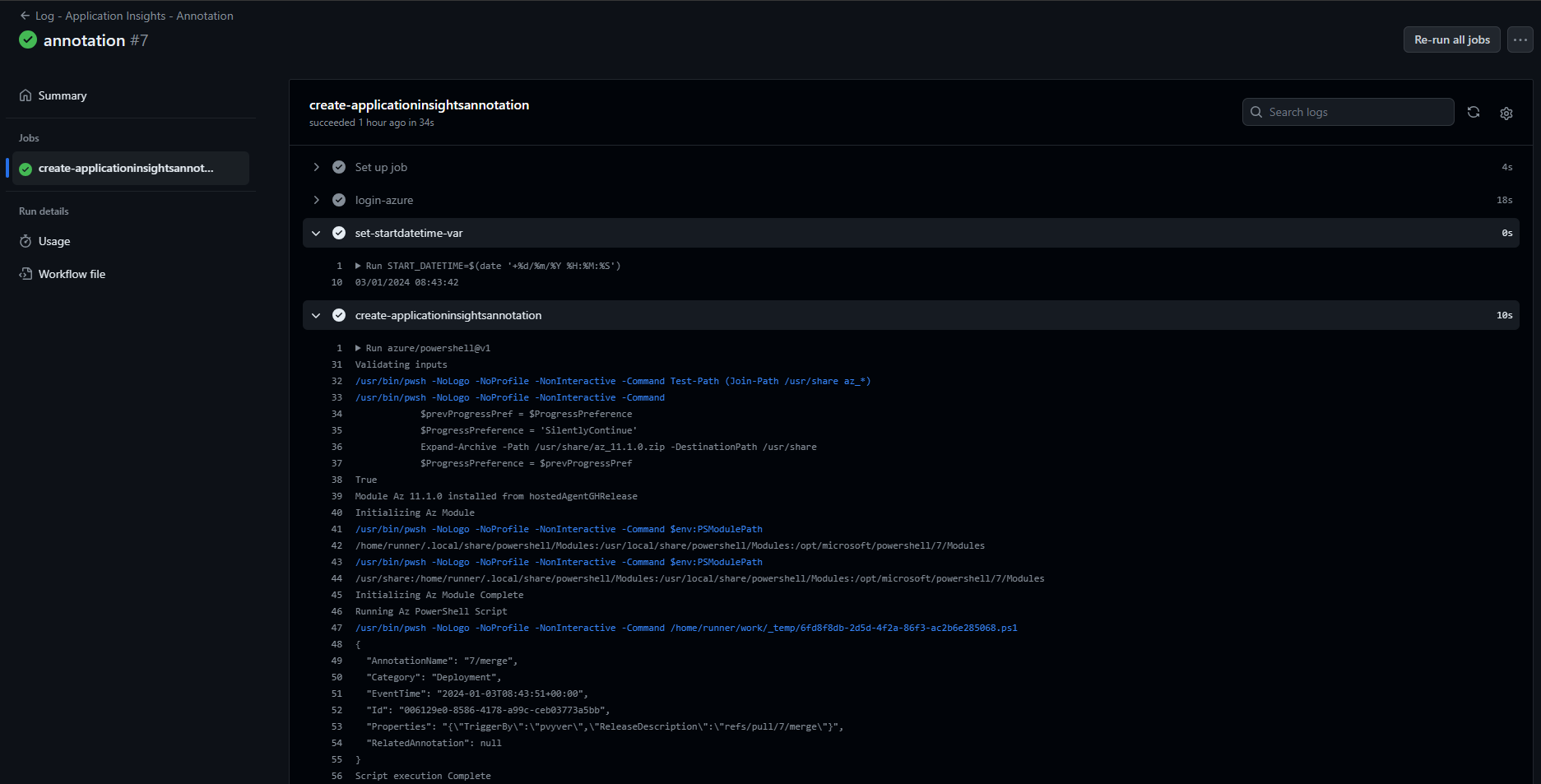Click 'Initializing Az Module Complete' log line
Image resolution: width=1541 pixels, height=784 pixels.
[439, 595]
